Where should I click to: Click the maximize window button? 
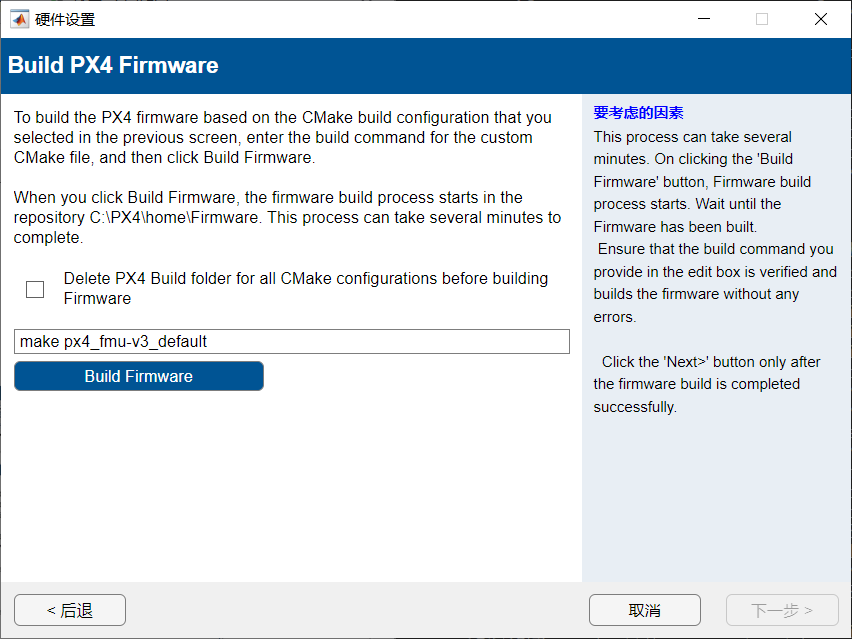(x=762, y=19)
